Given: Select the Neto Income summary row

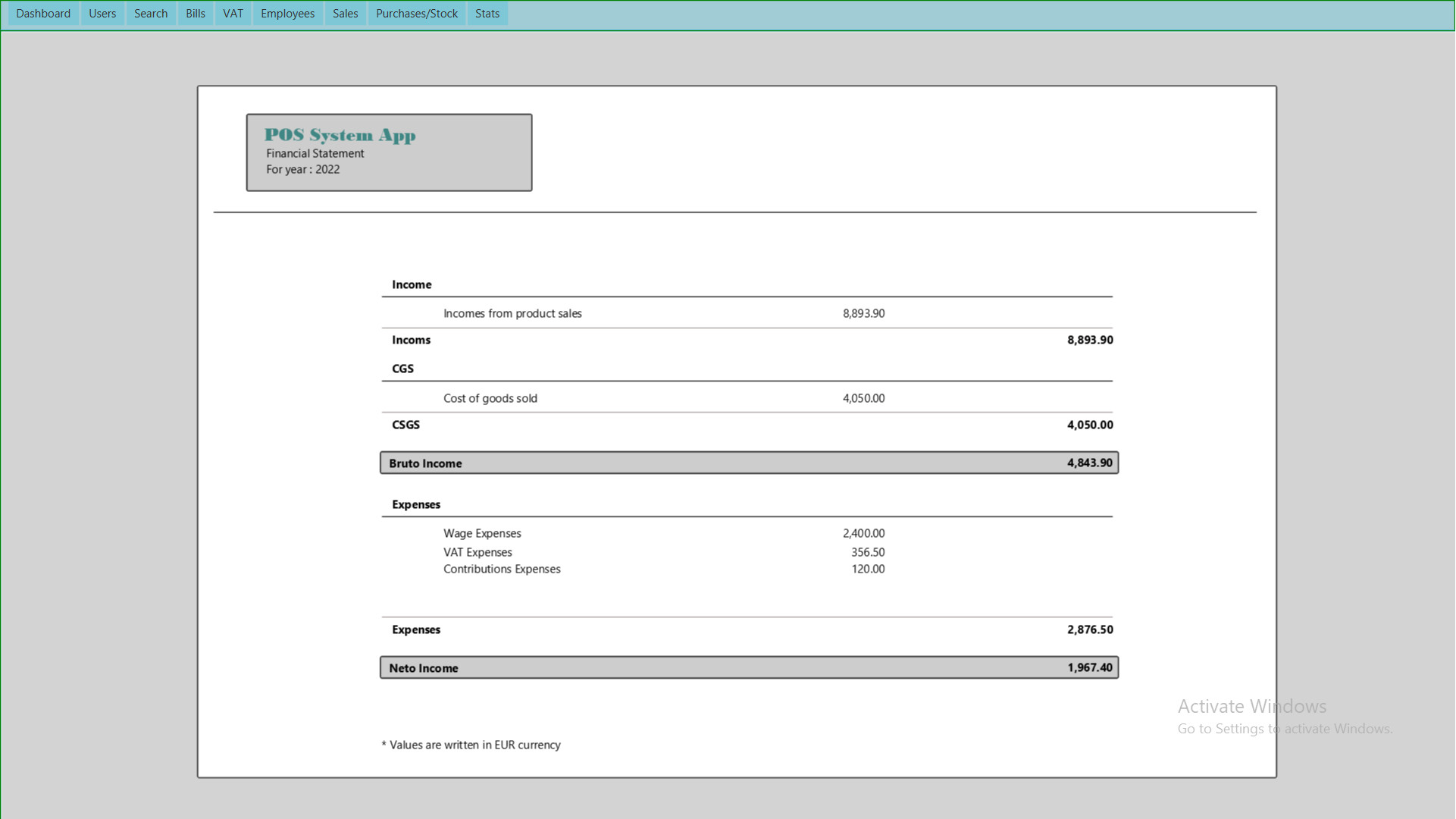Looking at the screenshot, I should (x=749, y=668).
